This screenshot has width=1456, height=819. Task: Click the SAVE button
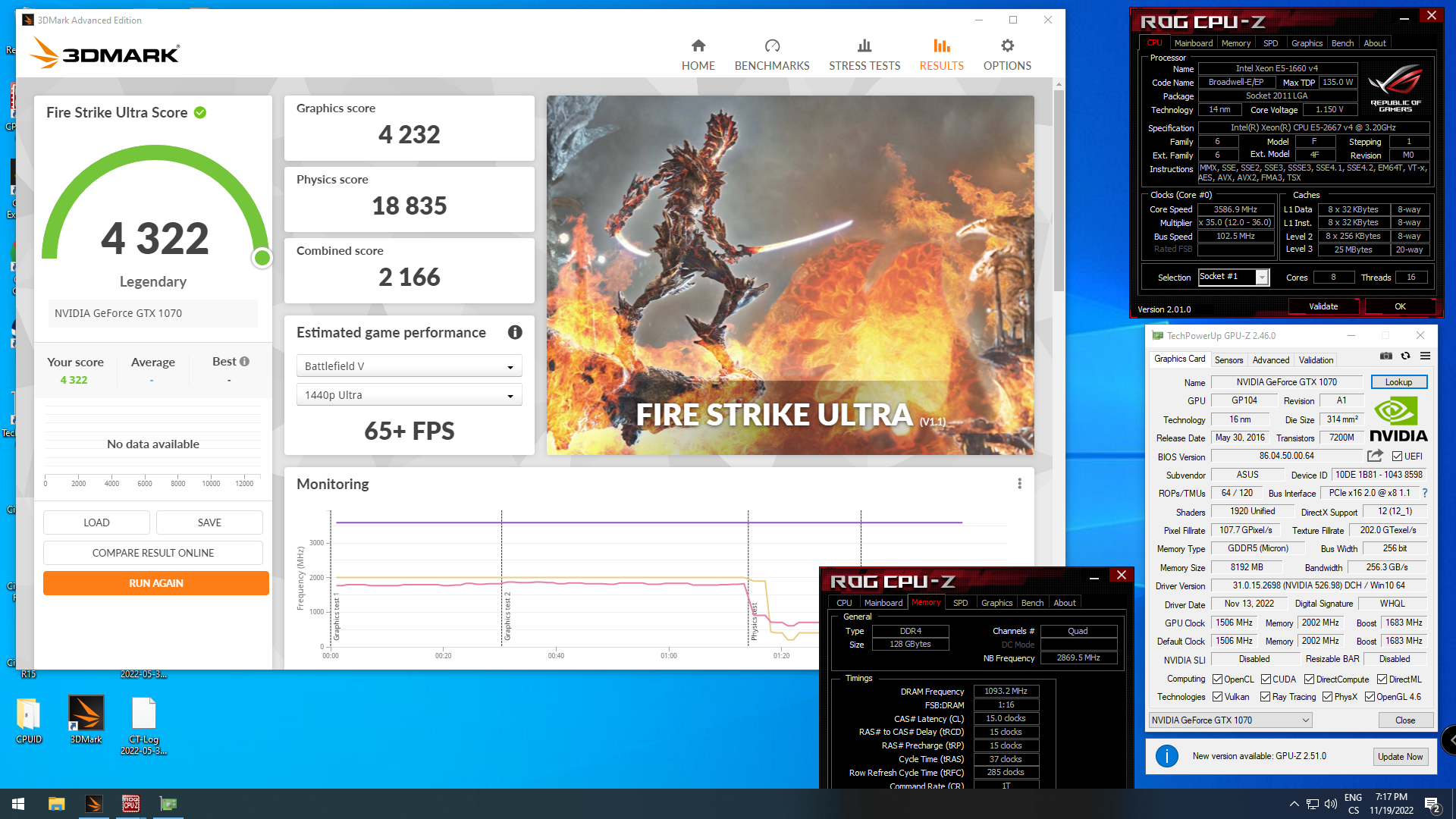[x=209, y=522]
